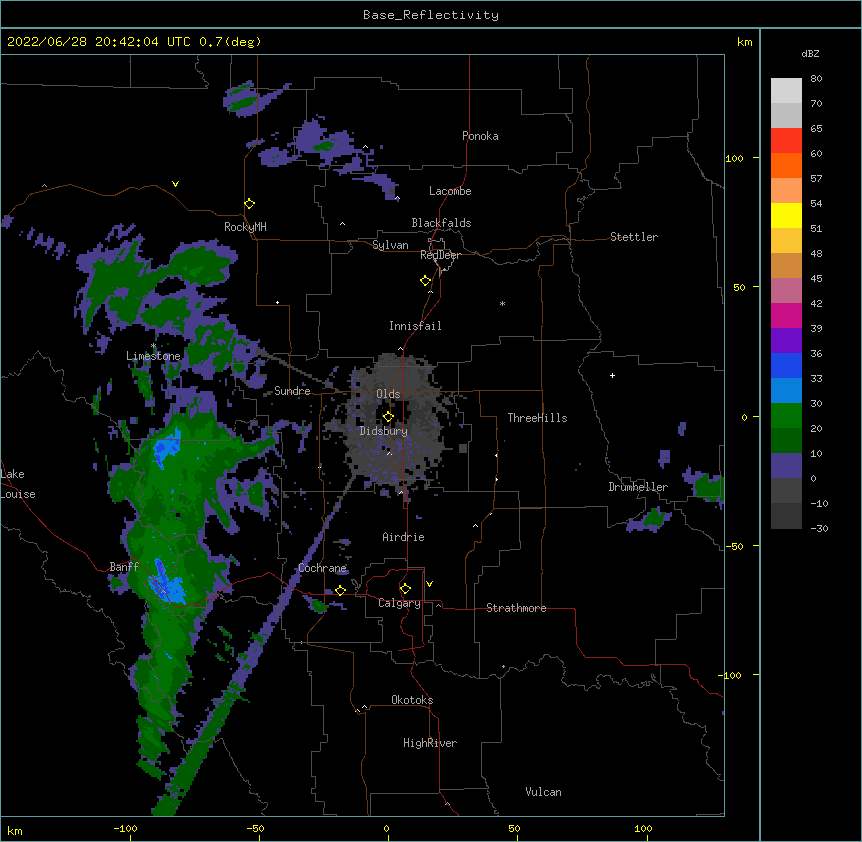862x842 pixels.
Task: Click the Stettler label
Action: (x=634, y=237)
